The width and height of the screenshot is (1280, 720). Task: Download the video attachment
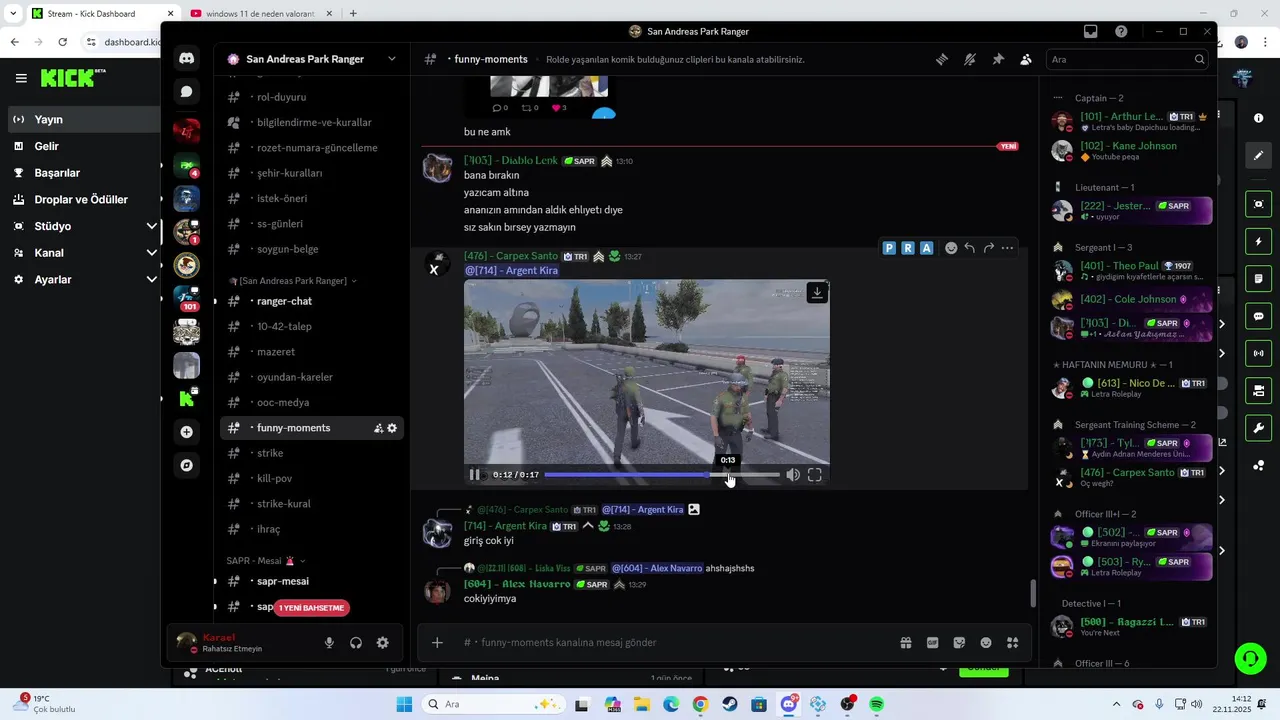pos(817,293)
